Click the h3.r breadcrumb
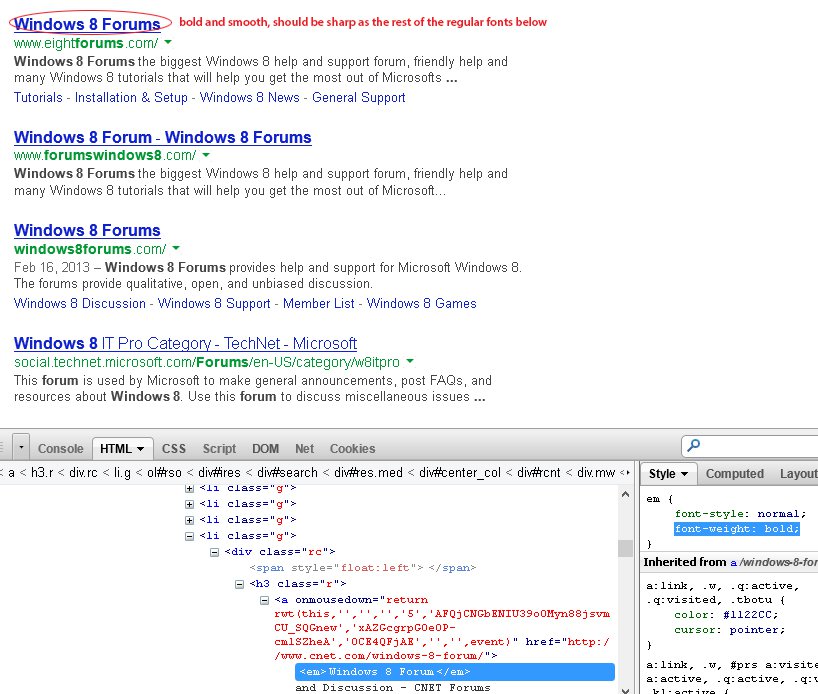 (42, 473)
